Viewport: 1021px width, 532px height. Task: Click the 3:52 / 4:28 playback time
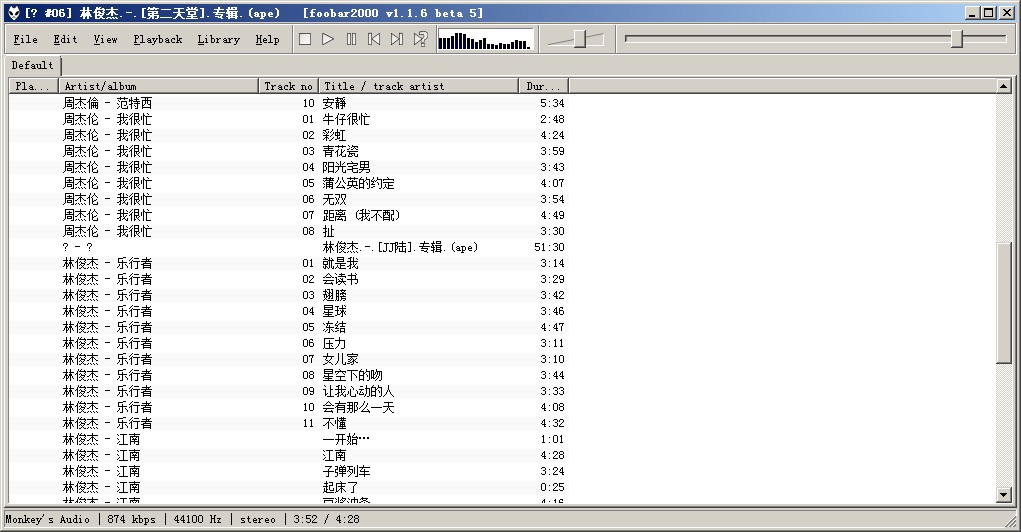[326, 519]
